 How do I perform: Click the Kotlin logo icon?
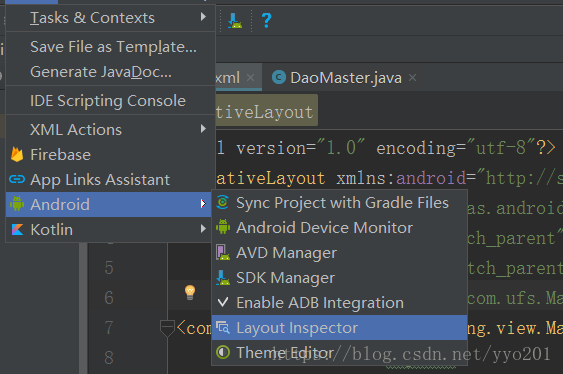pos(17,229)
